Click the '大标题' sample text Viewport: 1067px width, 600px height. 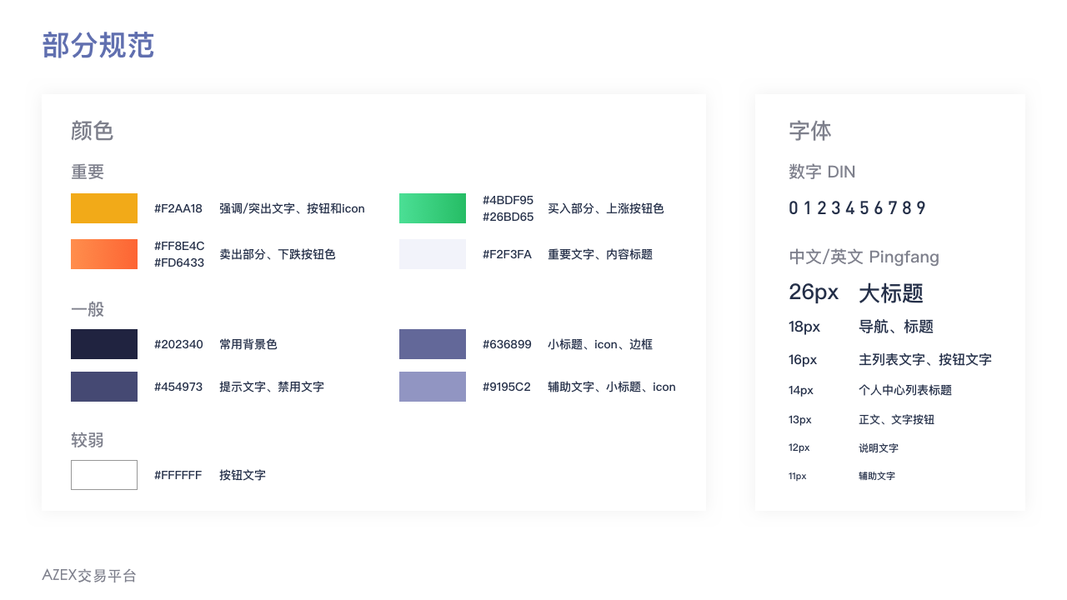891,293
